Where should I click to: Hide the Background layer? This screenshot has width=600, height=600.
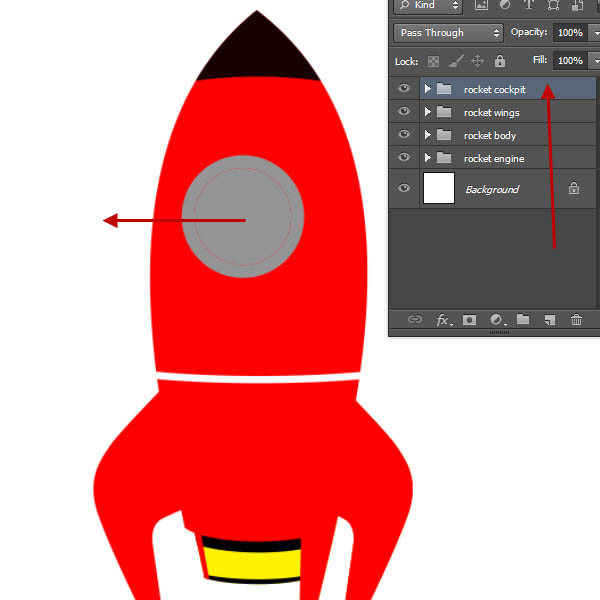tap(404, 188)
